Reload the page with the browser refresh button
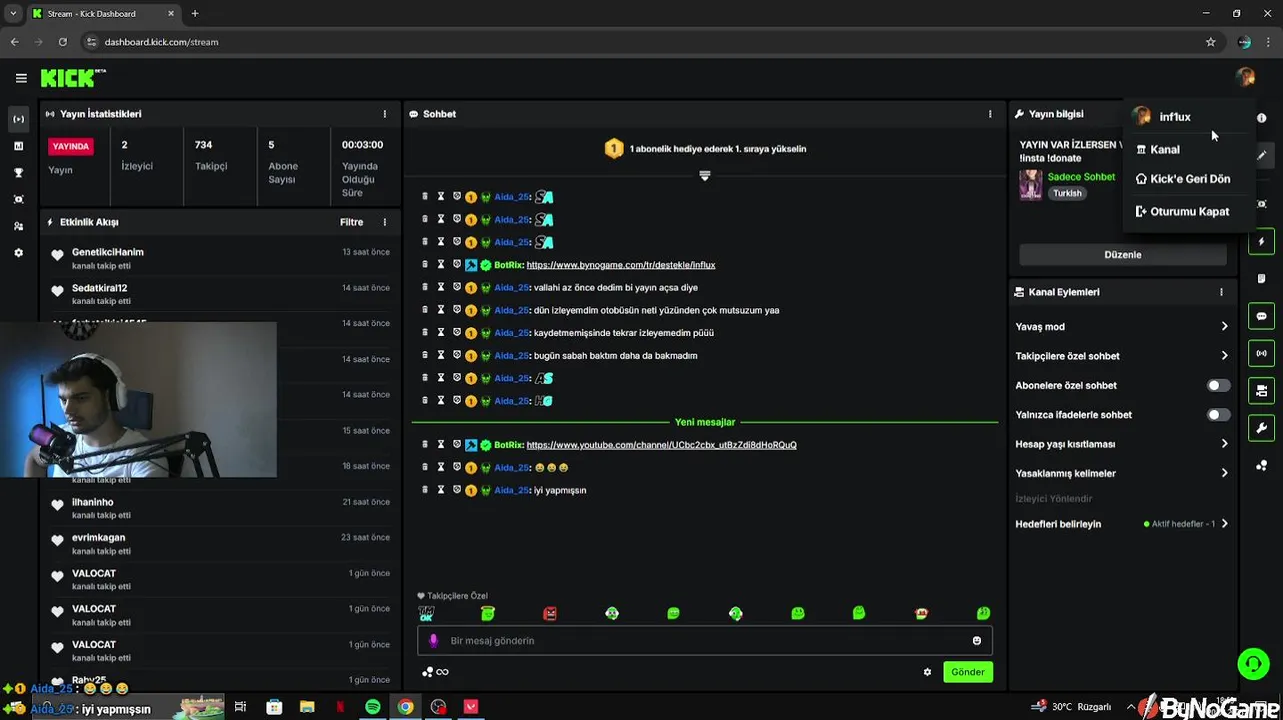The width and height of the screenshot is (1283, 720). (x=62, y=42)
